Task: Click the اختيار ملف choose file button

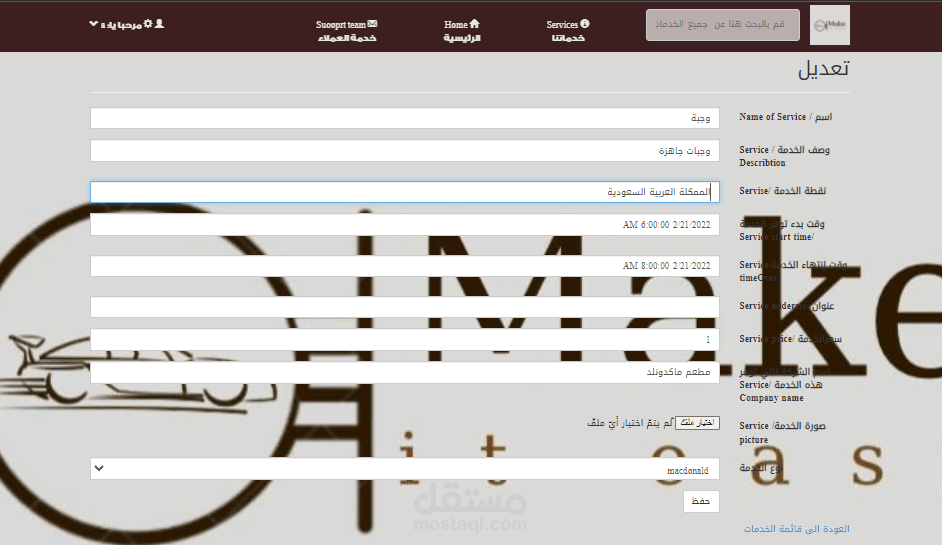Action: click(x=697, y=422)
